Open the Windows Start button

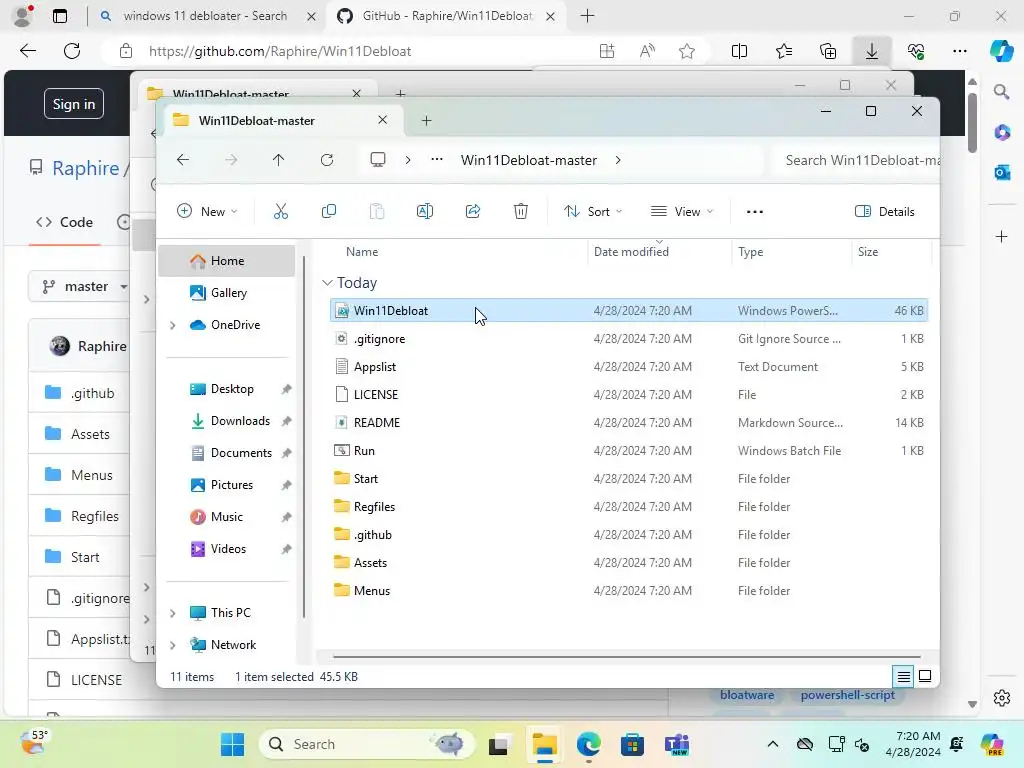click(232, 744)
